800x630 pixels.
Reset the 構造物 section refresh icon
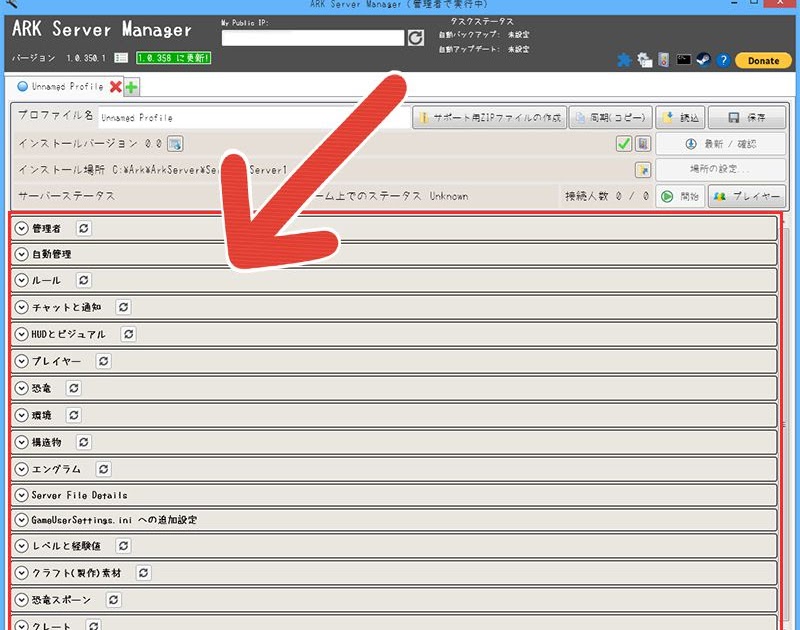84,442
